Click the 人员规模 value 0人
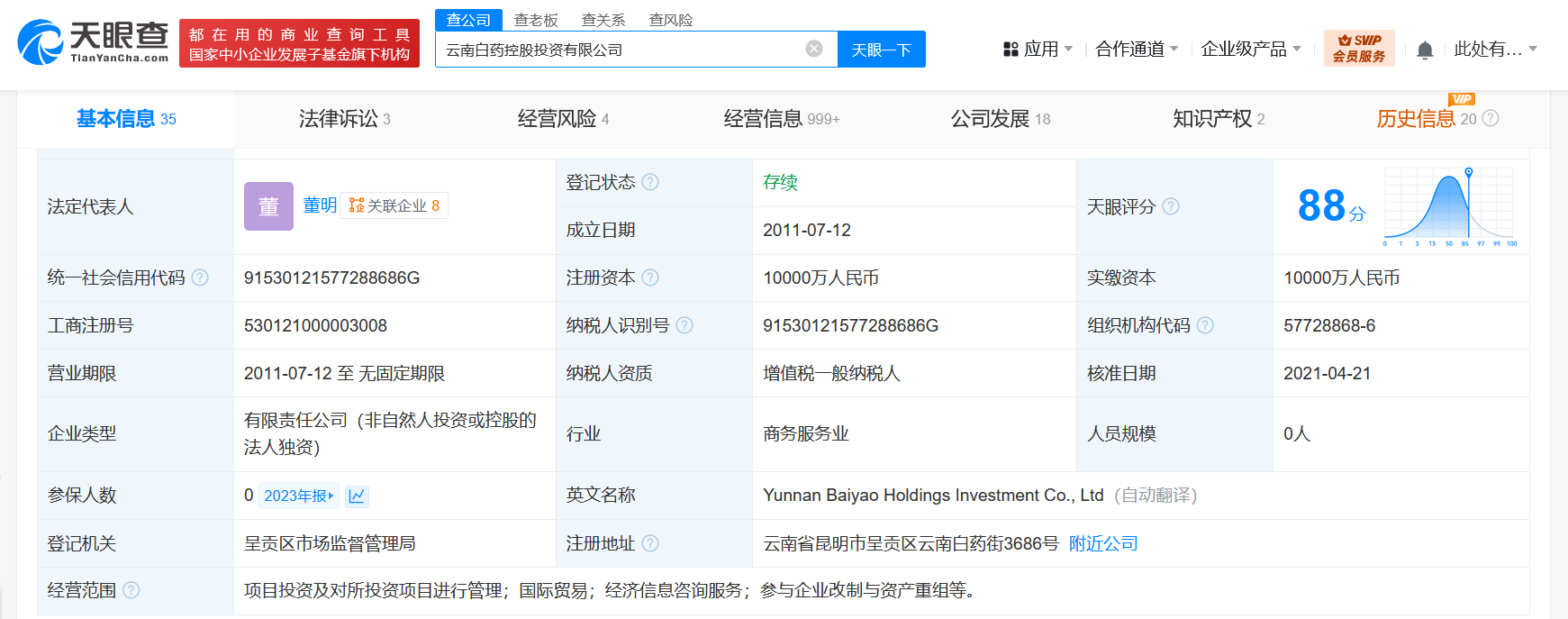 (1297, 433)
